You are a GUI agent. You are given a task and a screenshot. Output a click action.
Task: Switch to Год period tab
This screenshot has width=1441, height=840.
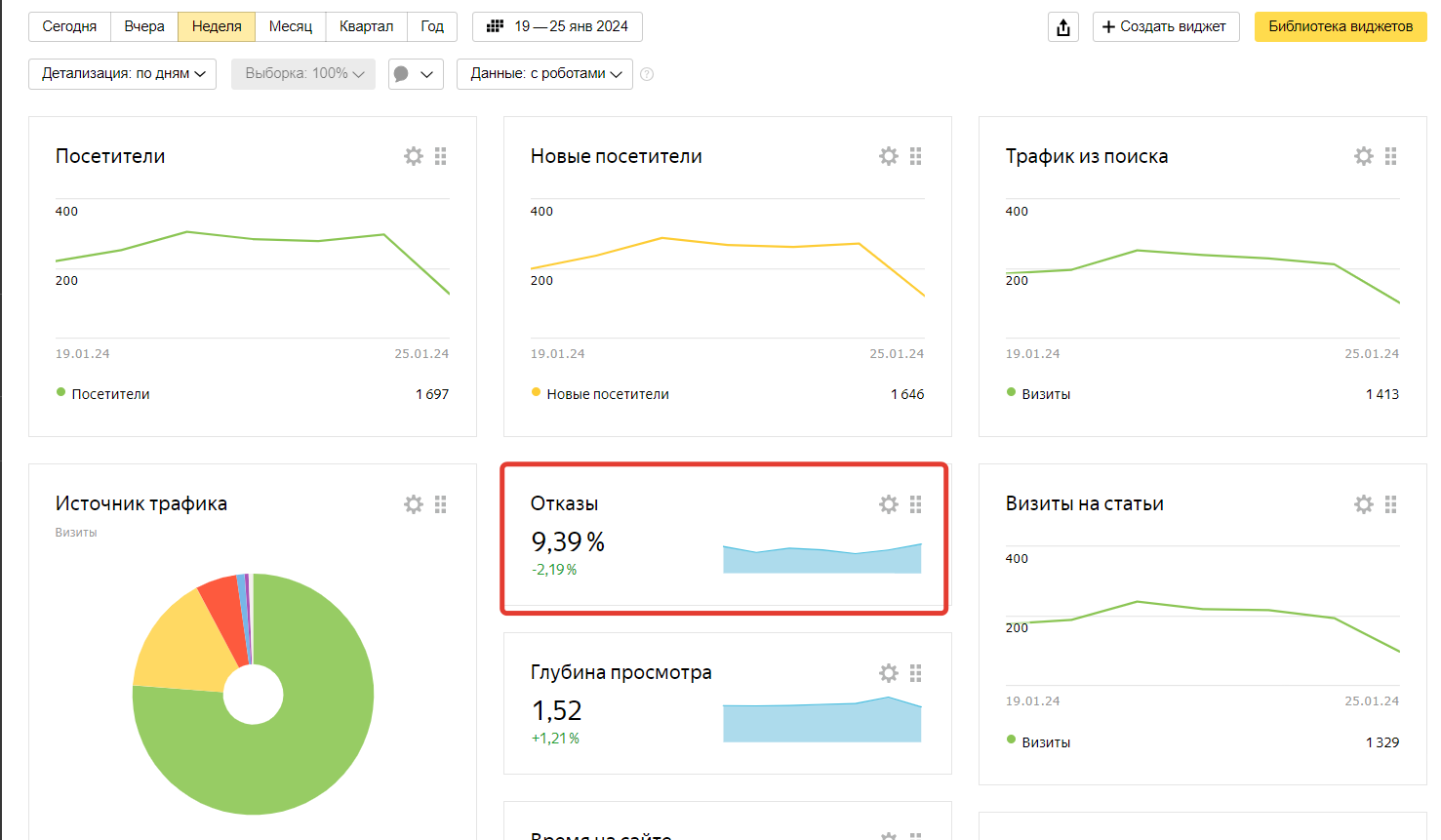(432, 26)
